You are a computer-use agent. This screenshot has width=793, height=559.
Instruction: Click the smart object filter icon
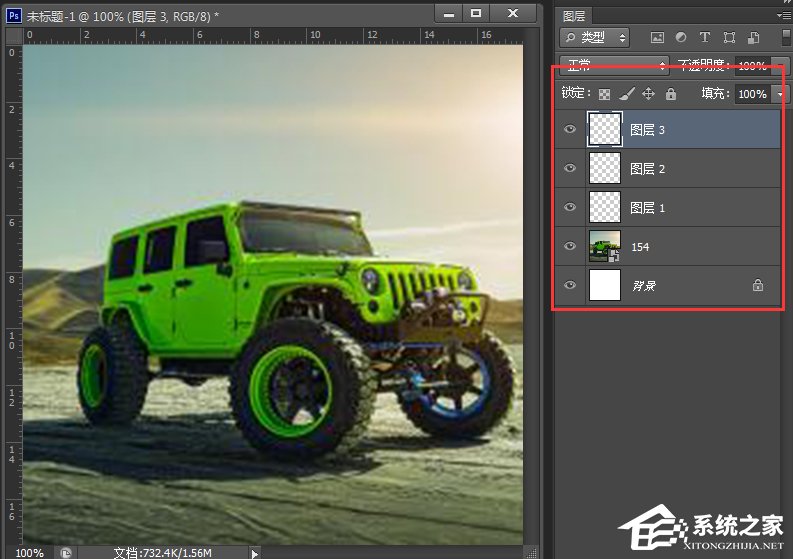click(754, 37)
